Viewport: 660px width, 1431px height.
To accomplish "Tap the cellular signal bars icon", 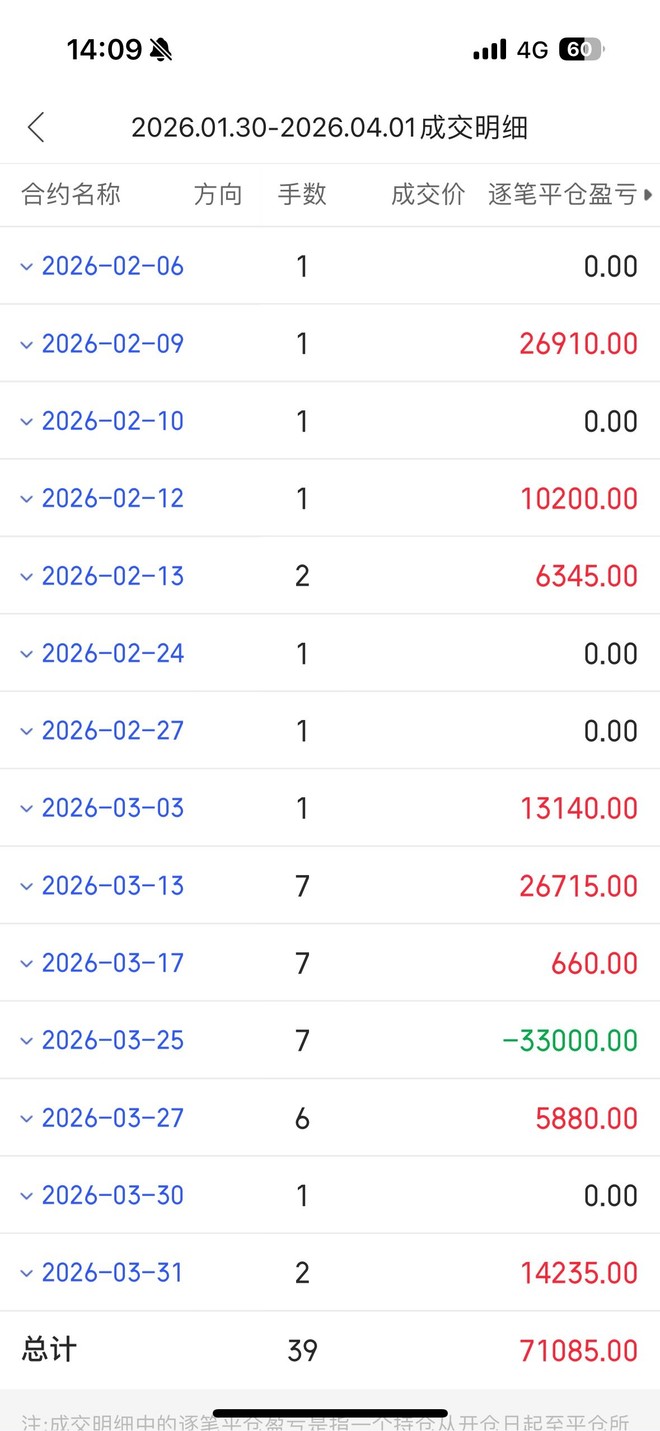I will click(x=490, y=49).
